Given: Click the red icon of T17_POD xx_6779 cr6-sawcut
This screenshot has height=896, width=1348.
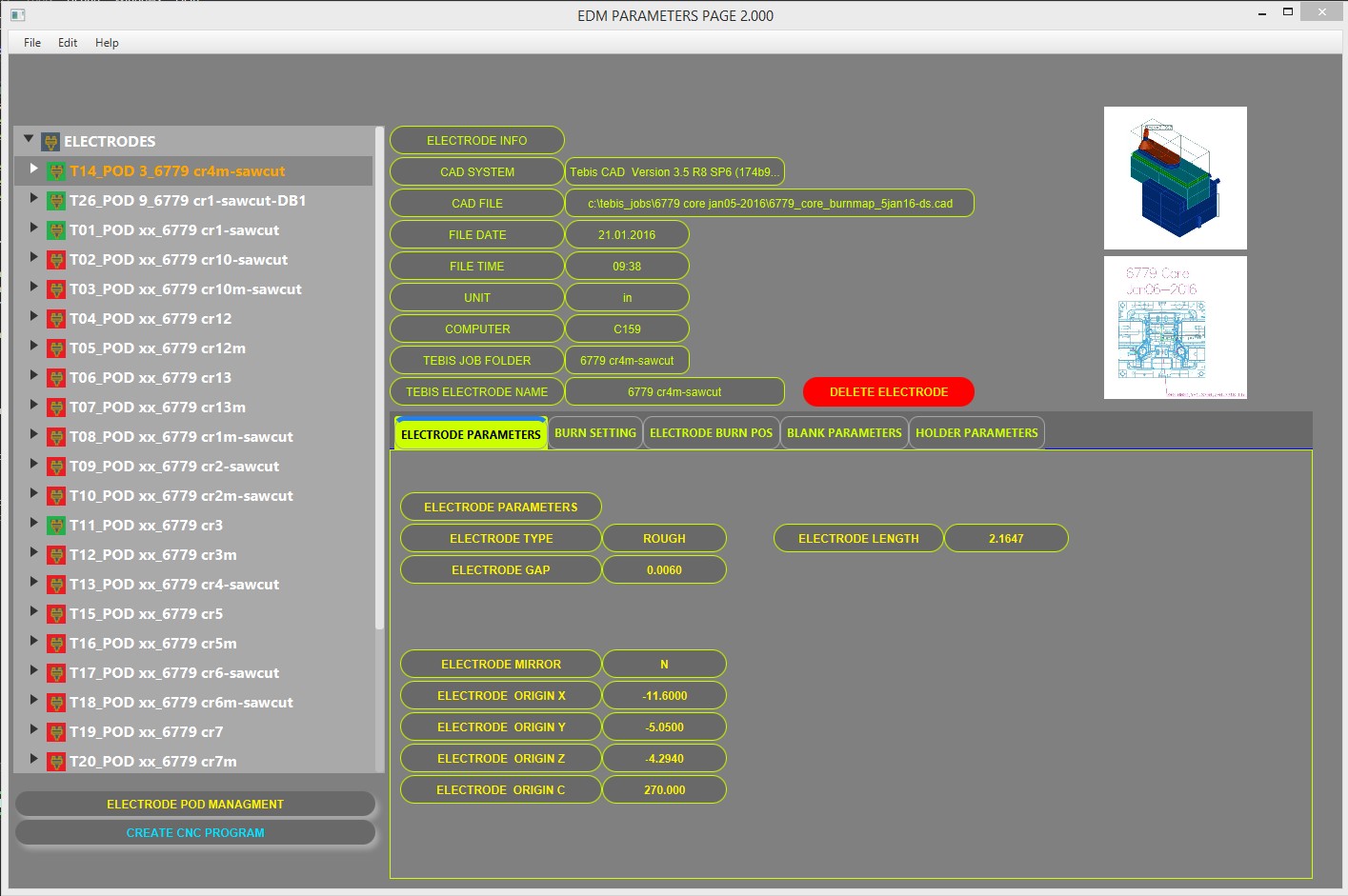Looking at the screenshot, I should point(56,673).
